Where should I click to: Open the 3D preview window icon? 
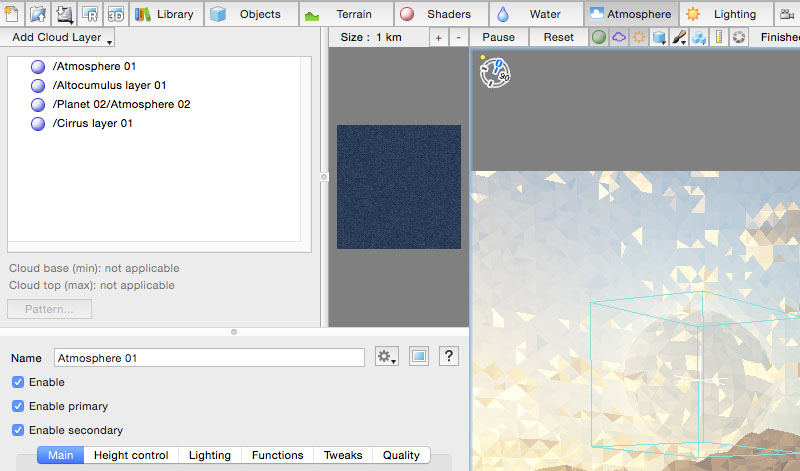point(116,14)
